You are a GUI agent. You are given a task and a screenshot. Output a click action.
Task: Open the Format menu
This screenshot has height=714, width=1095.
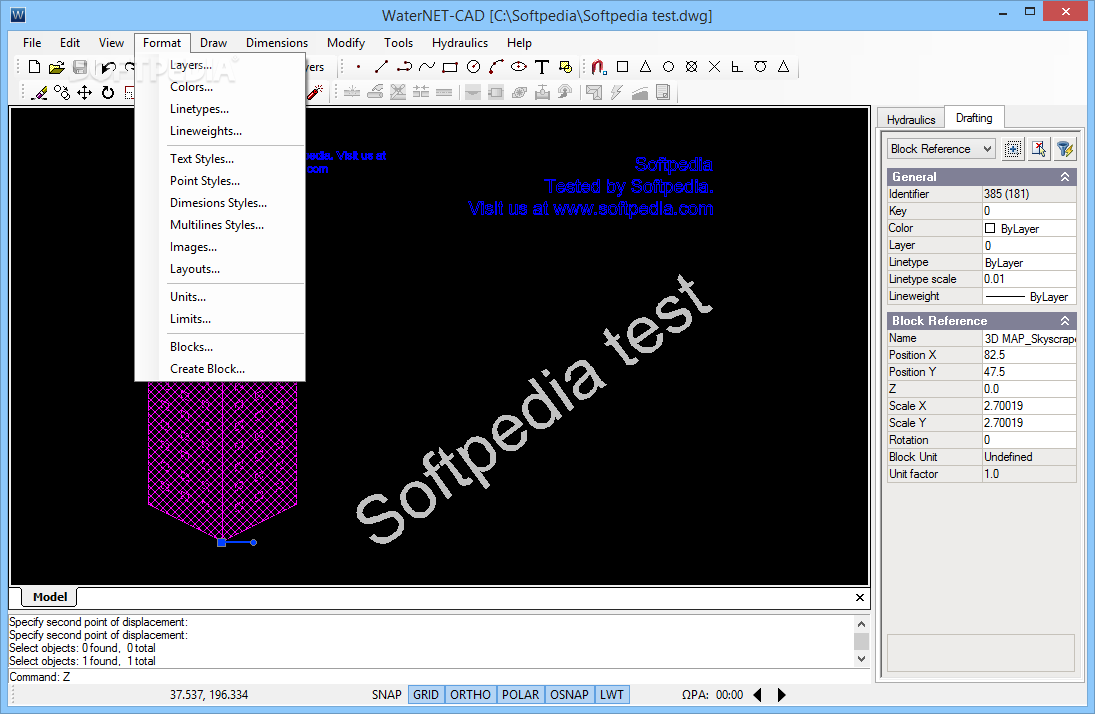[162, 43]
